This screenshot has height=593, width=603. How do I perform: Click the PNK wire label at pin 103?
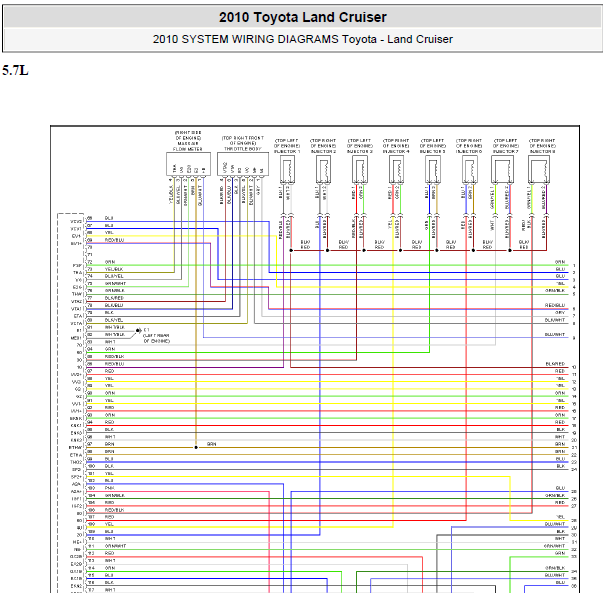109,488
